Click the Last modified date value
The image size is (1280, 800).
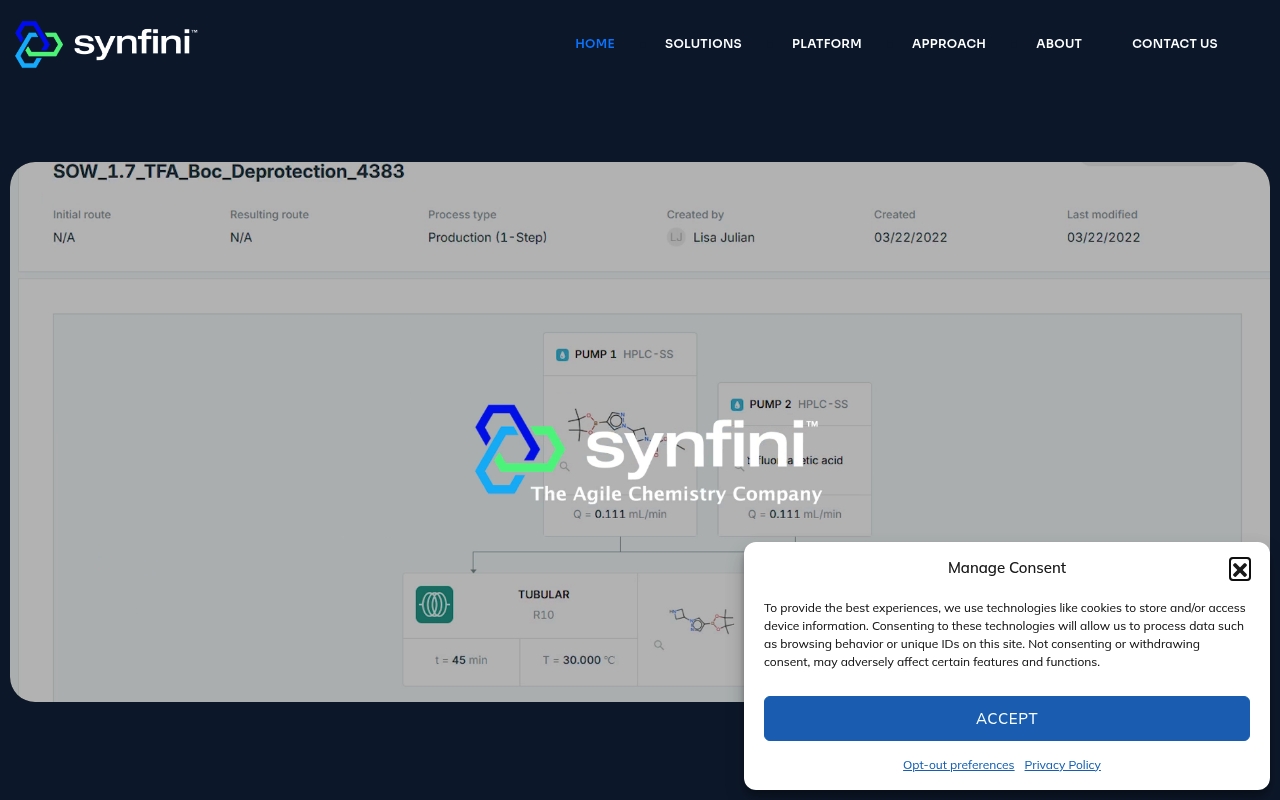(1104, 237)
